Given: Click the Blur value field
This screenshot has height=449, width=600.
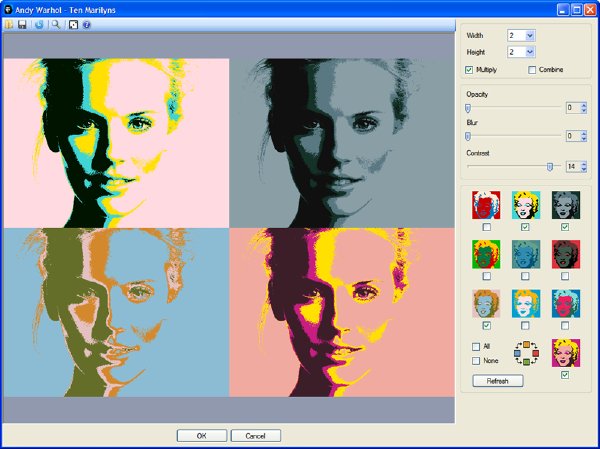Looking at the screenshot, I should point(573,136).
